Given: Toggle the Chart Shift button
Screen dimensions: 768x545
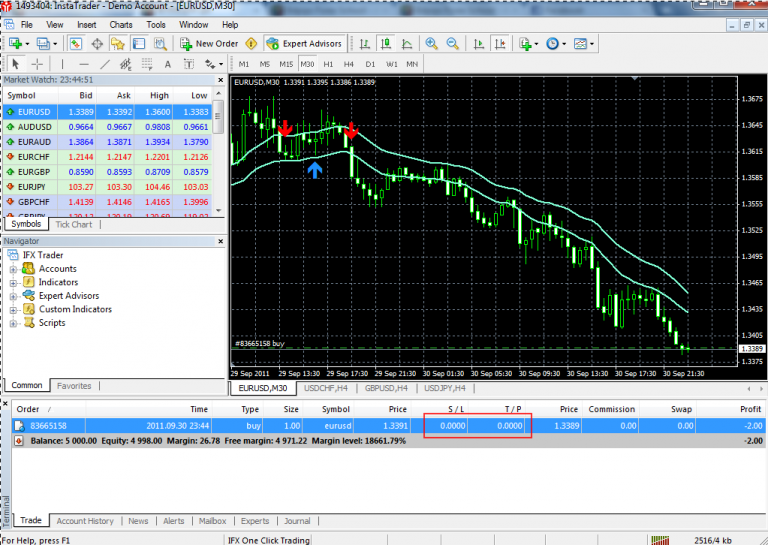Looking at the screenshot, I should click(501, 44).
